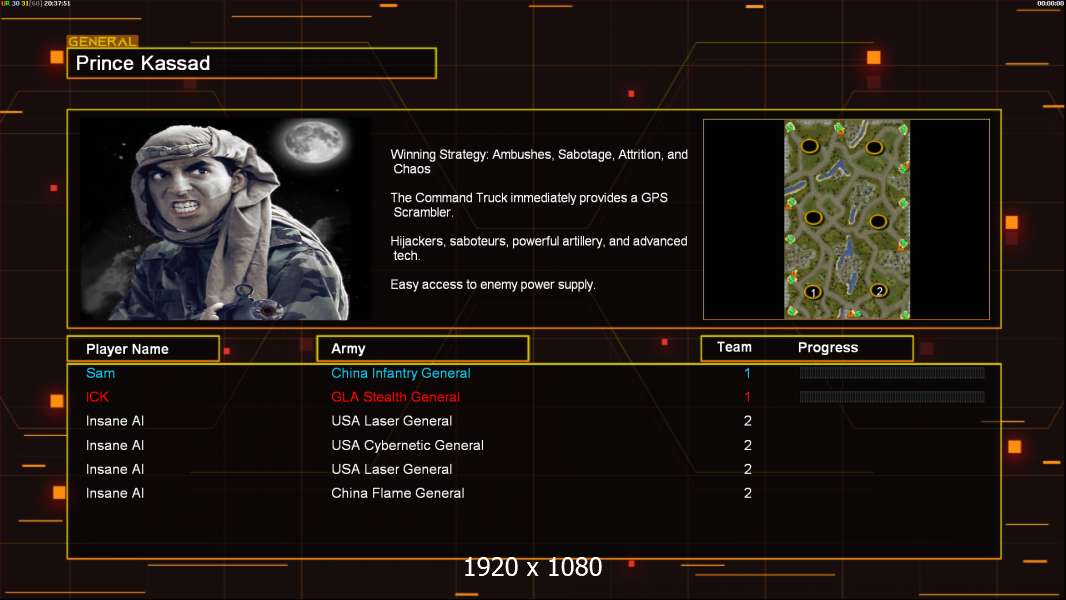
Task: Click Insane AI name in Flame General row
Action: point(115,493)
